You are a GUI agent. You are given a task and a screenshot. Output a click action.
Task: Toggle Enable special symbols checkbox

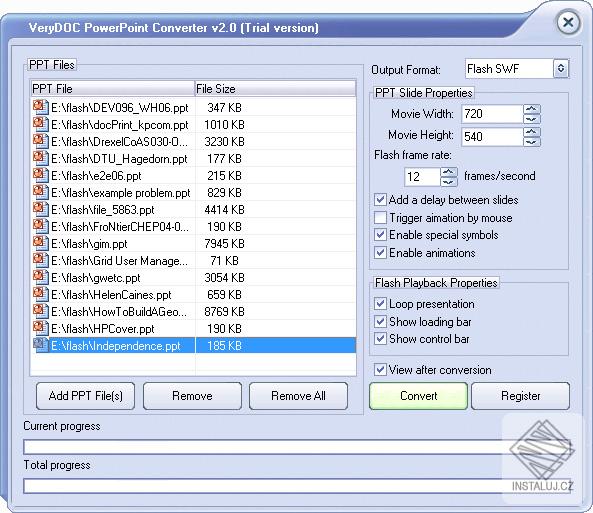[380, 235]
